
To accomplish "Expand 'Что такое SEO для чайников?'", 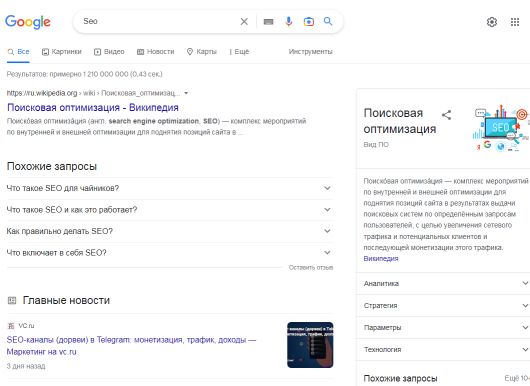I will point(170,188).
